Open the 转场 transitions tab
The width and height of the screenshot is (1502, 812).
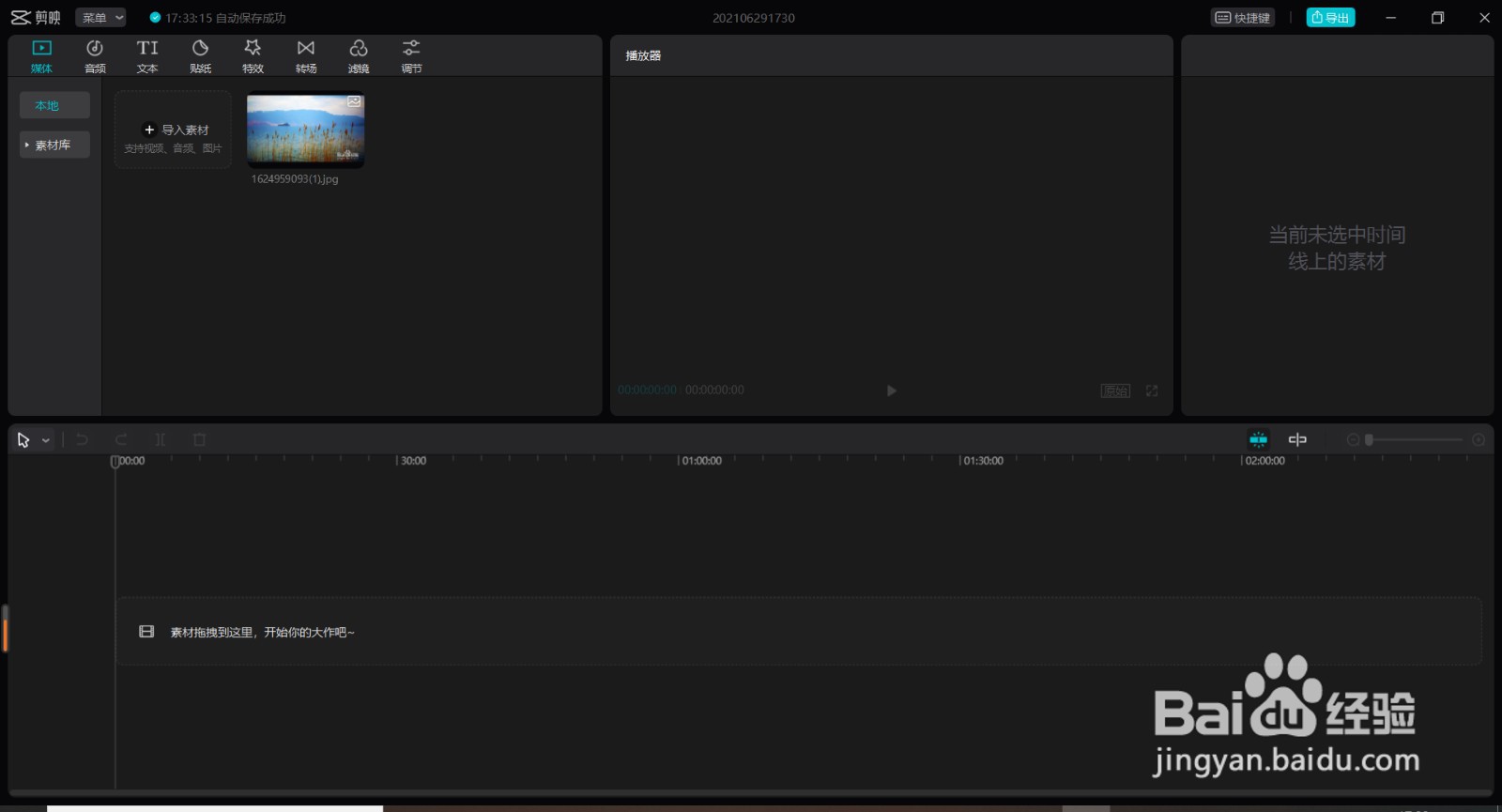pyautogui.click(x=306, y=56)
